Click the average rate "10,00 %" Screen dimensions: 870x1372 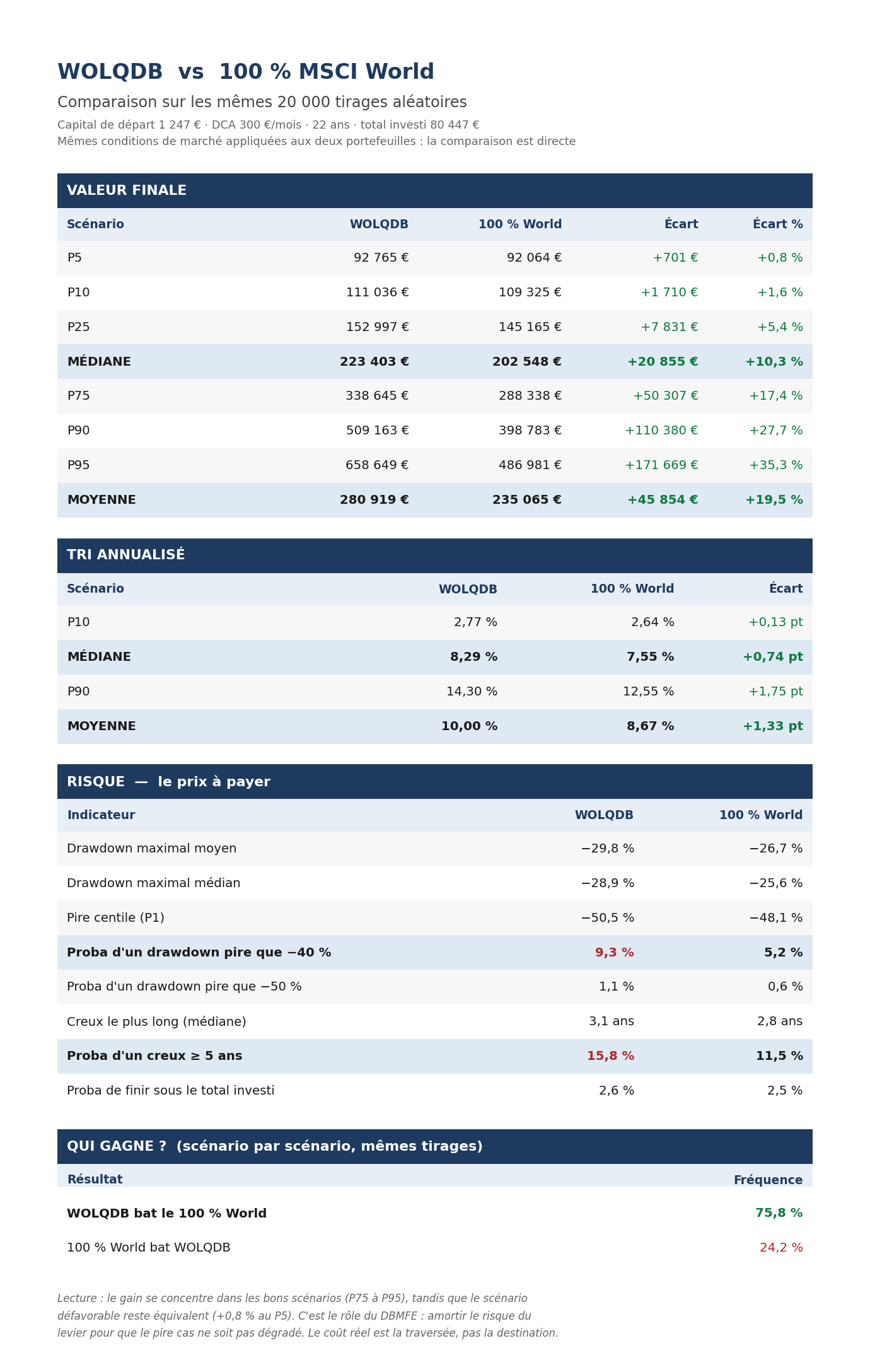(x=469, y=726)
